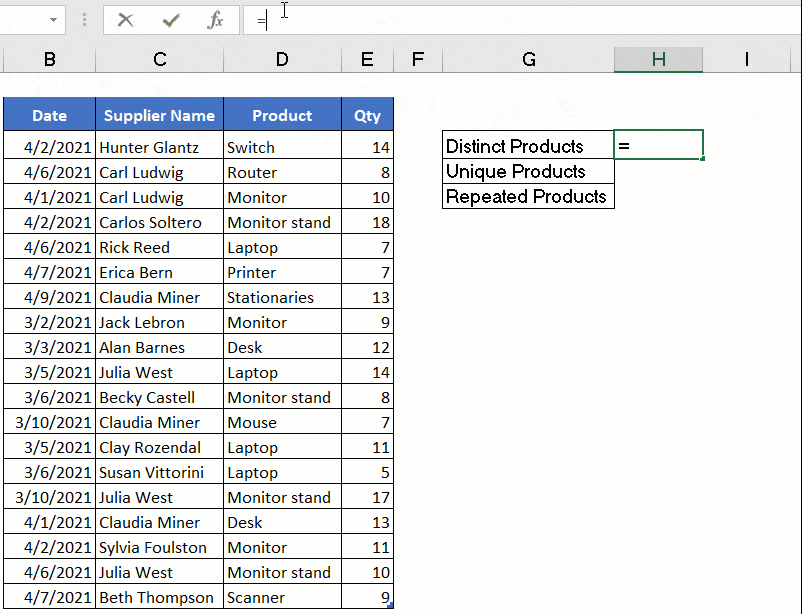Viewport: 802px width, 614px height.
Task: Click the Unique Products cell
Action: [528, 171]
